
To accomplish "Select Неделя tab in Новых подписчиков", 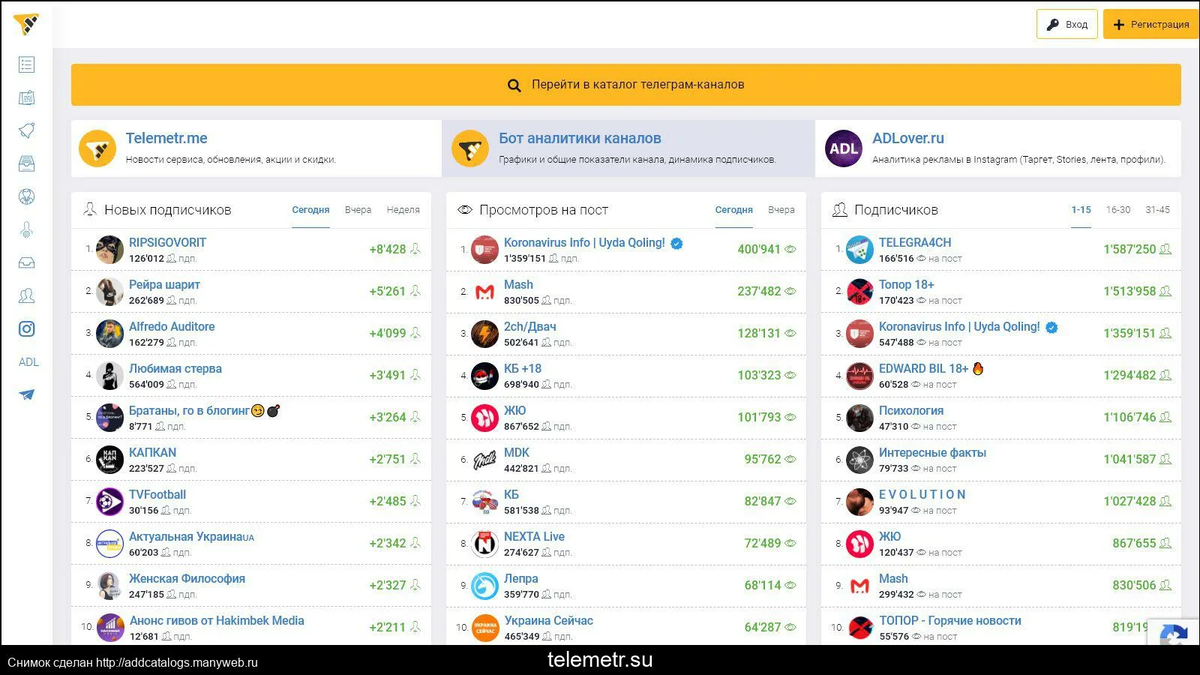I will tap(403, 210).
